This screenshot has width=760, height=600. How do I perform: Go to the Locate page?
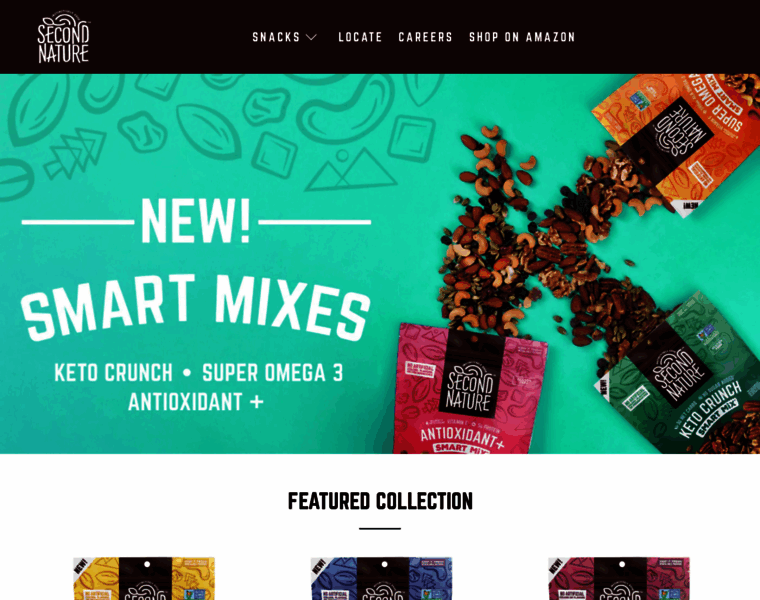[360, 37]
